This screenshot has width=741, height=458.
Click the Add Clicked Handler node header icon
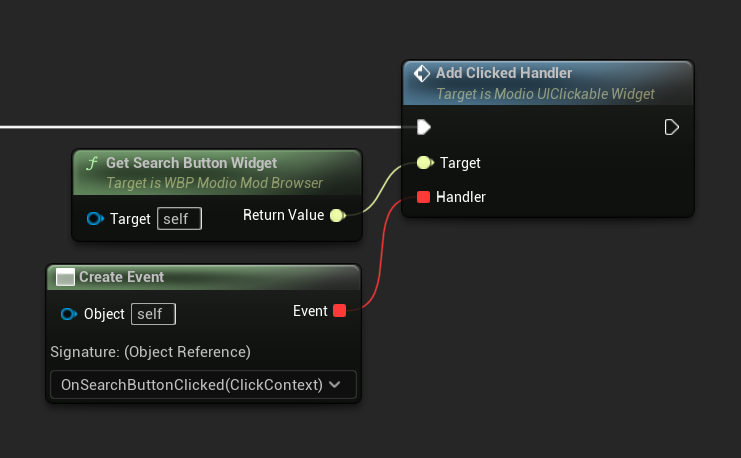[422, 73]
